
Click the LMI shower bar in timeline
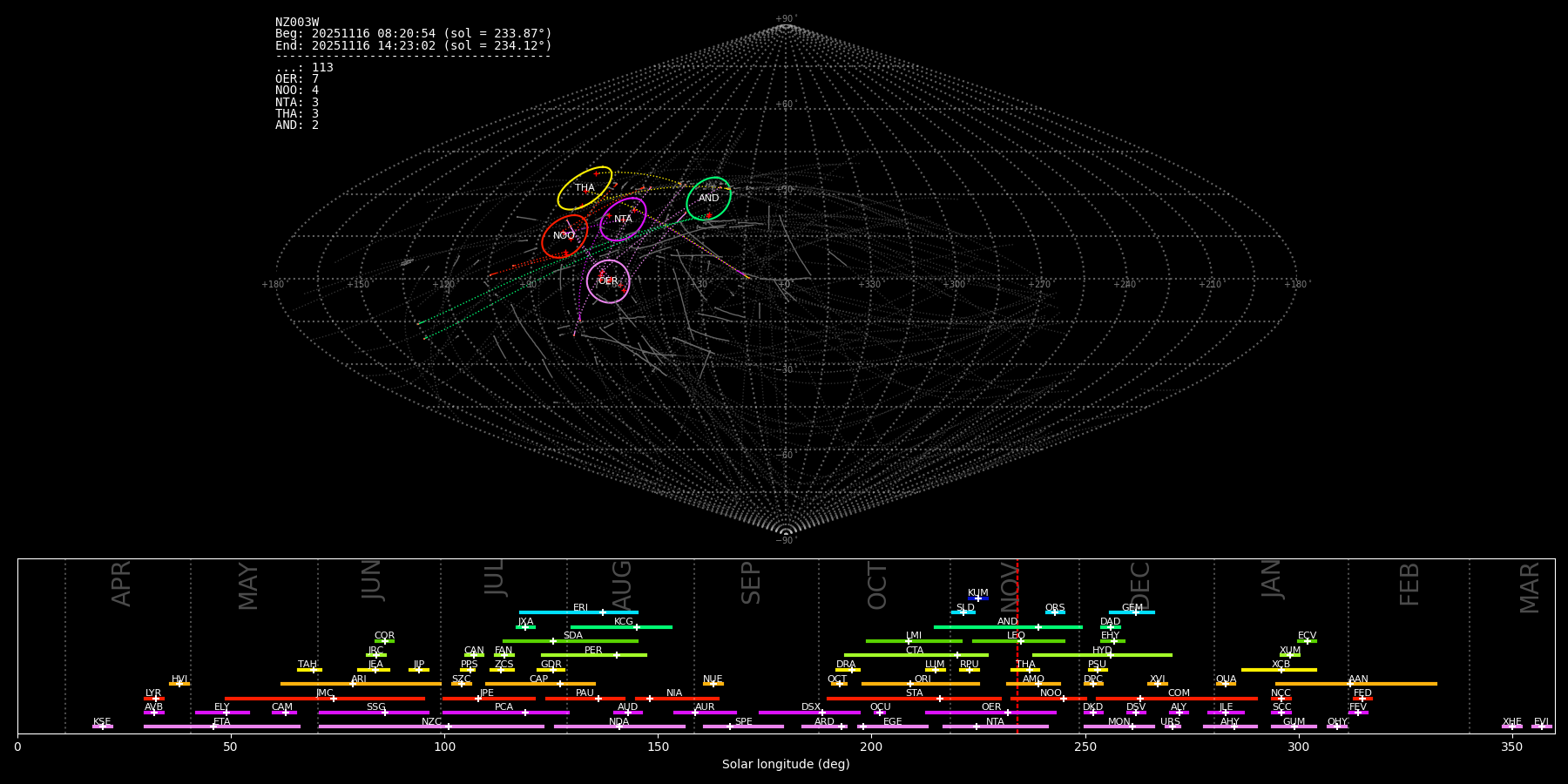click(914, 641)
